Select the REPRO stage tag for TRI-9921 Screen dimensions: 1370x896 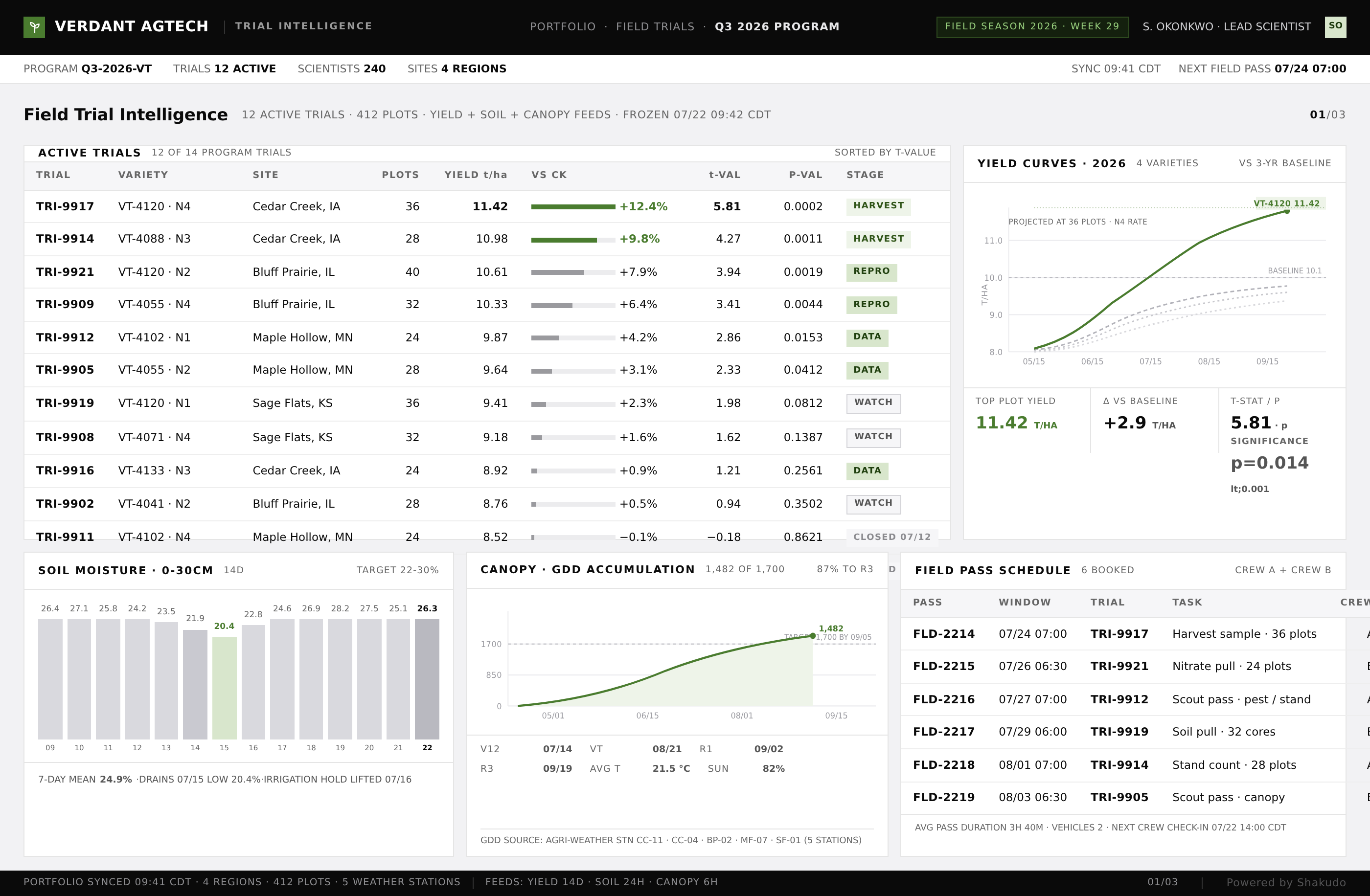coord(871,271)
